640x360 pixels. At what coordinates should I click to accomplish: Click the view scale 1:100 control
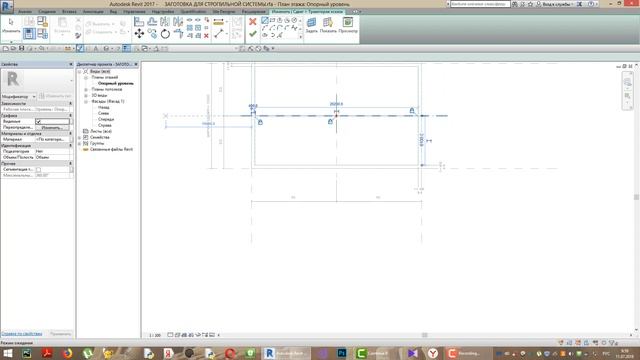coord(155,335)
